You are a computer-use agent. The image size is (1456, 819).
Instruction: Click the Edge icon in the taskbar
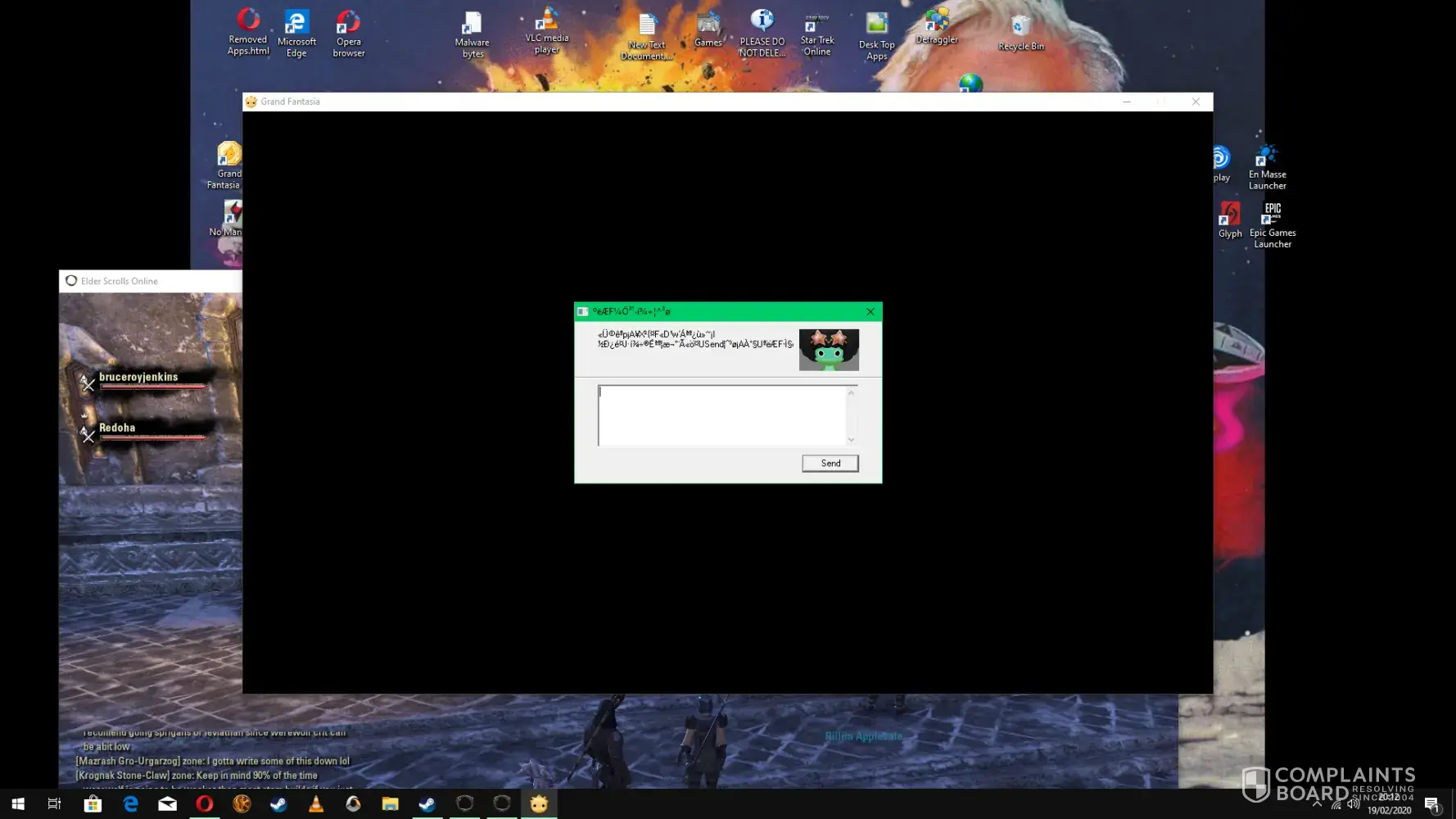pyautogui.click(x=130, y=804)
